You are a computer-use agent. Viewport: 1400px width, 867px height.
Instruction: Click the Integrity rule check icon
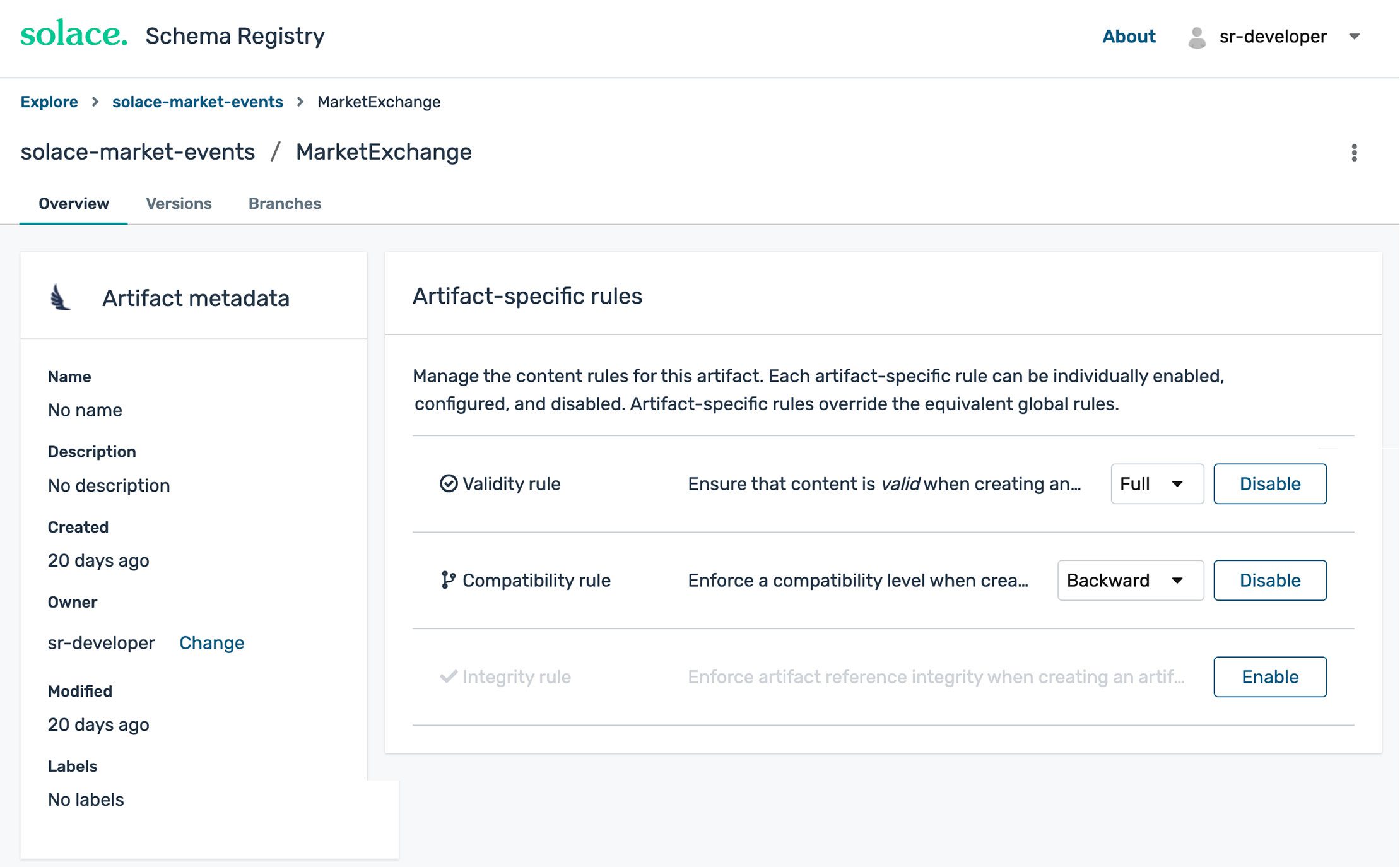449,676
